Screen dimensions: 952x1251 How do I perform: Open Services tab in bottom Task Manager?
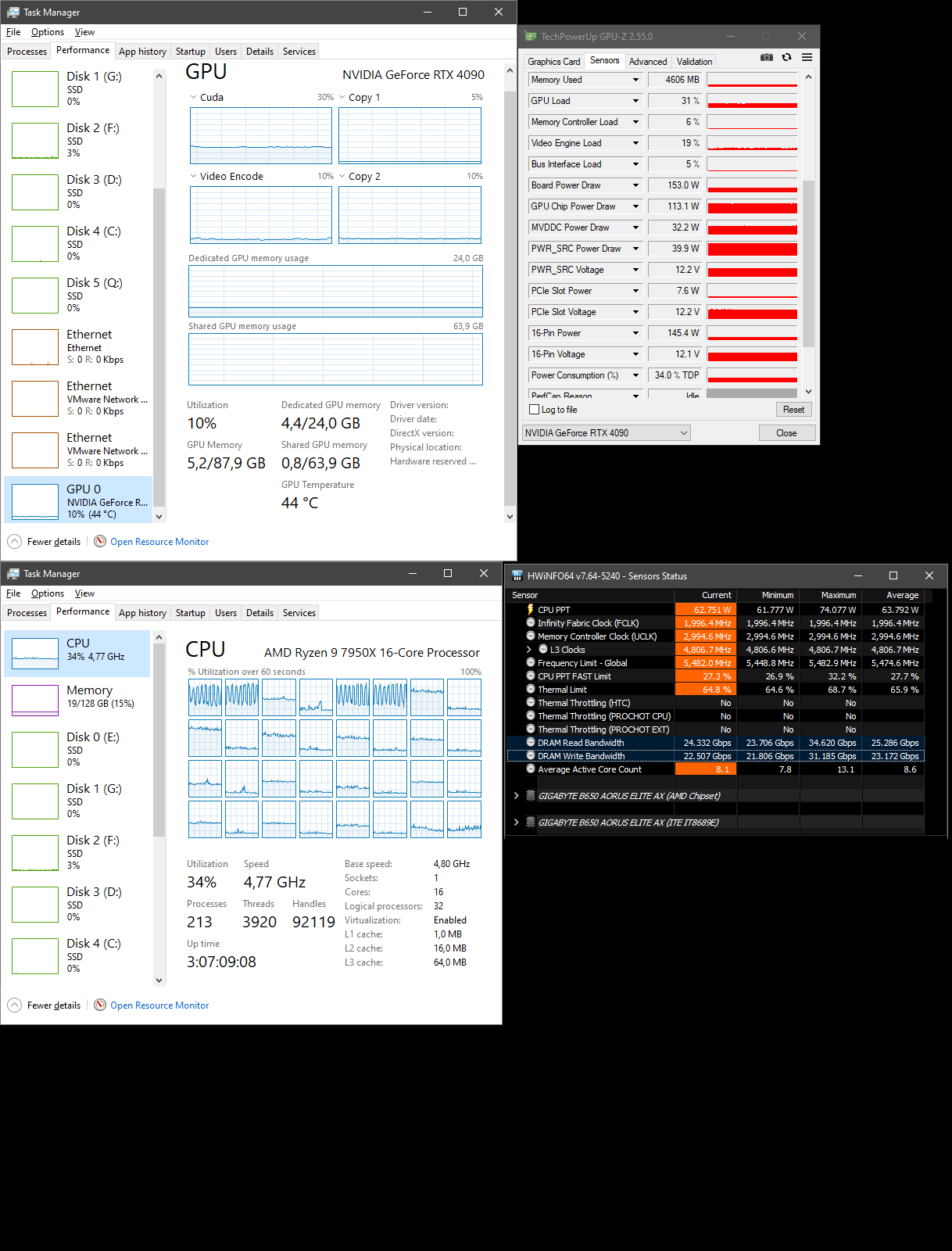(x=299, y=613)
